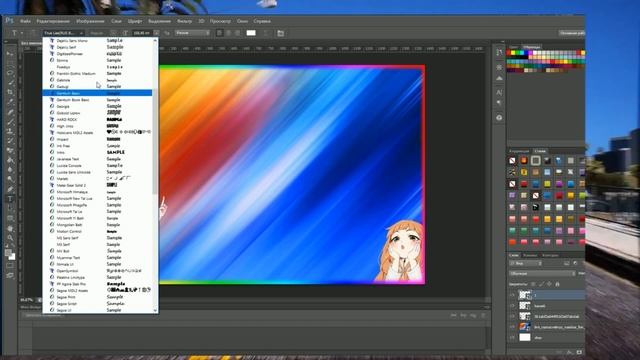Click the center text alignment icon
Screen dimensions: 640x360
pos(229,33)
